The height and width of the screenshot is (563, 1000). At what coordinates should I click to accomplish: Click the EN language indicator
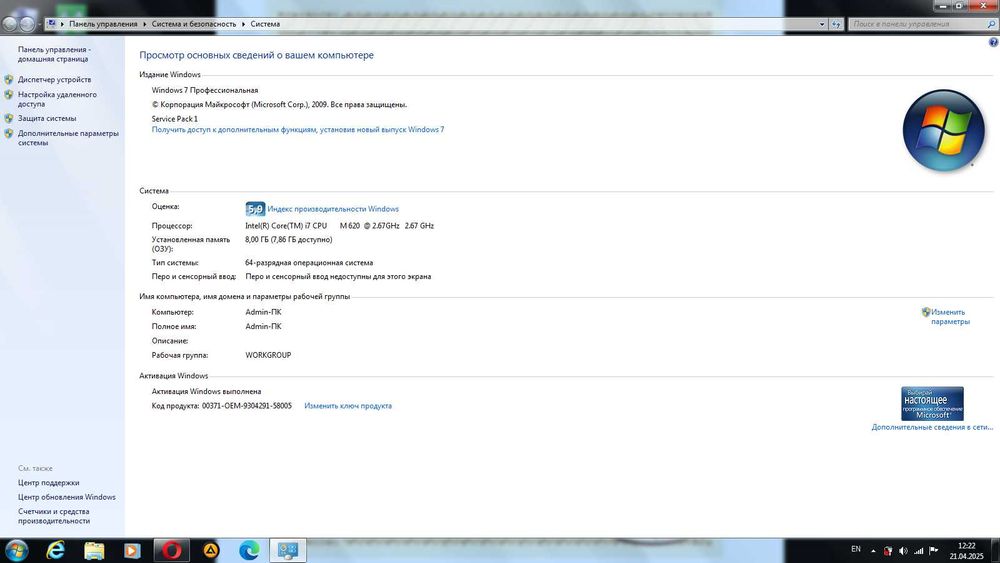(x=856, y=550)
